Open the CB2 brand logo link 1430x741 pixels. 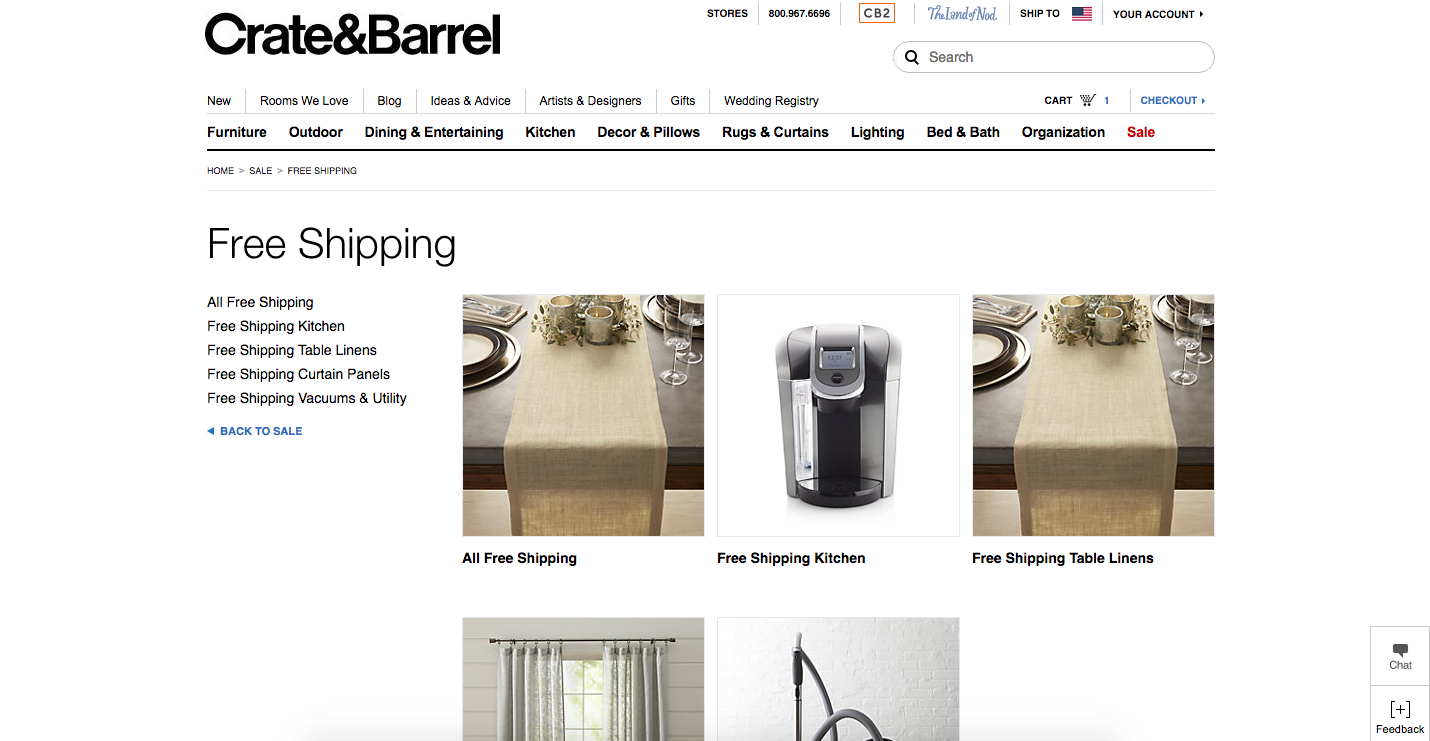pyautogui.click(x=877, y=13)
